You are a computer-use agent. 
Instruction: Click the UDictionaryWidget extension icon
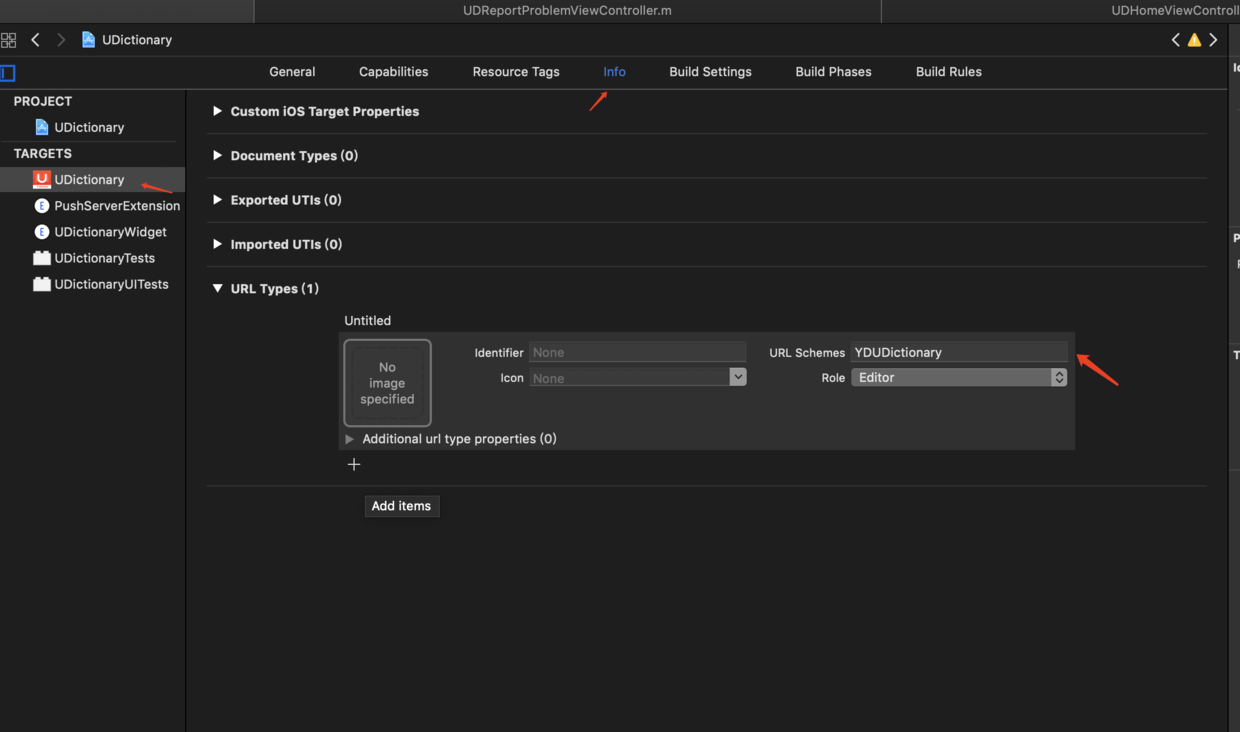point(41,232)
